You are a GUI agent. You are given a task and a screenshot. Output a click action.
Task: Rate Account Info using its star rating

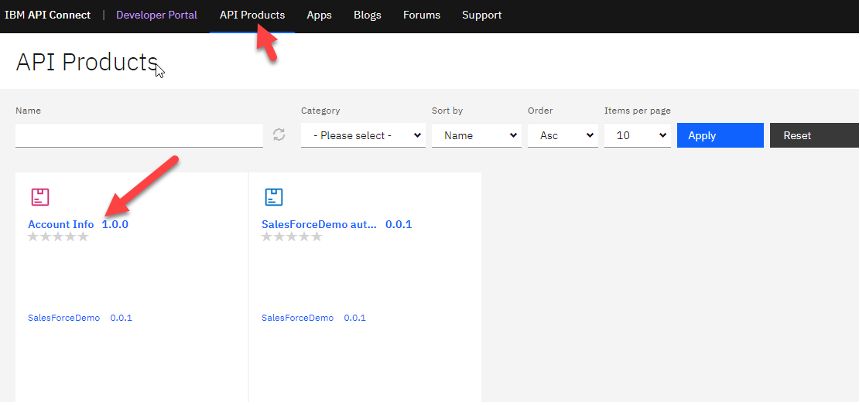tap(58, 237)
